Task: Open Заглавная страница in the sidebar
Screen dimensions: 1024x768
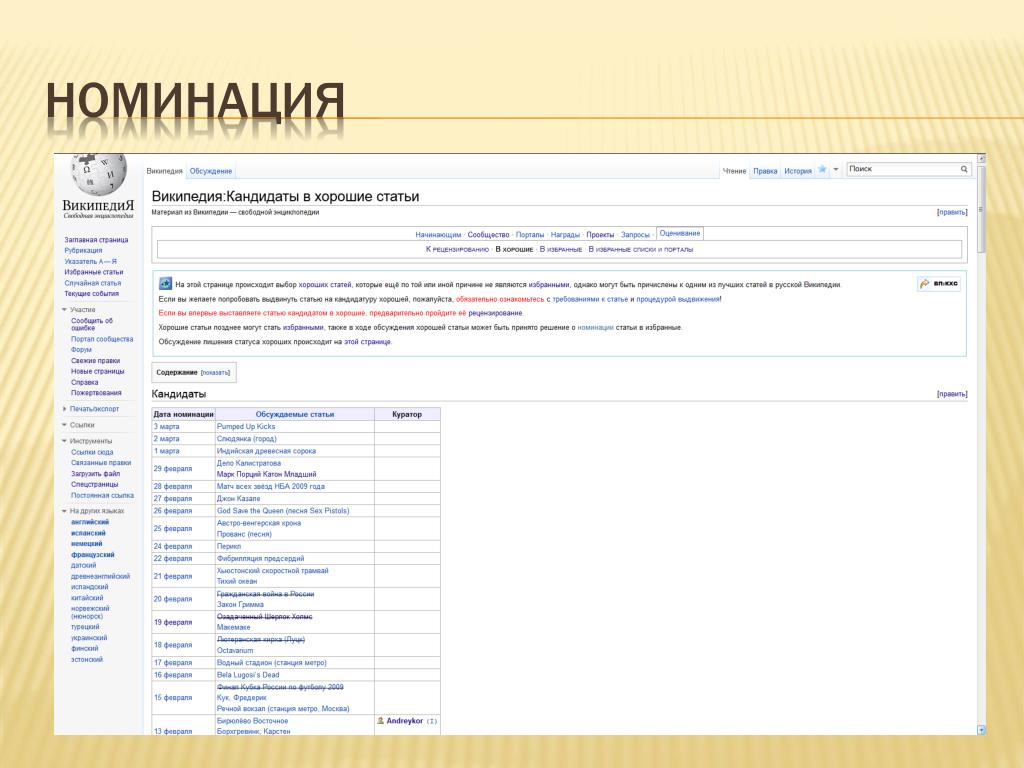Action: click(x=96, y=240)
